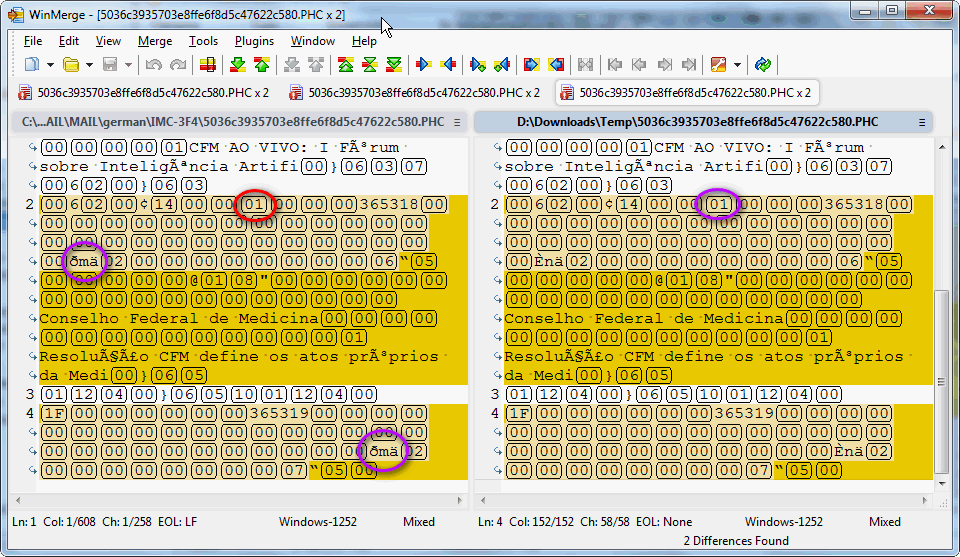Click the Current Difference toolbar icon
This screenshot has width=960, height=557.
tap(370, 65)
